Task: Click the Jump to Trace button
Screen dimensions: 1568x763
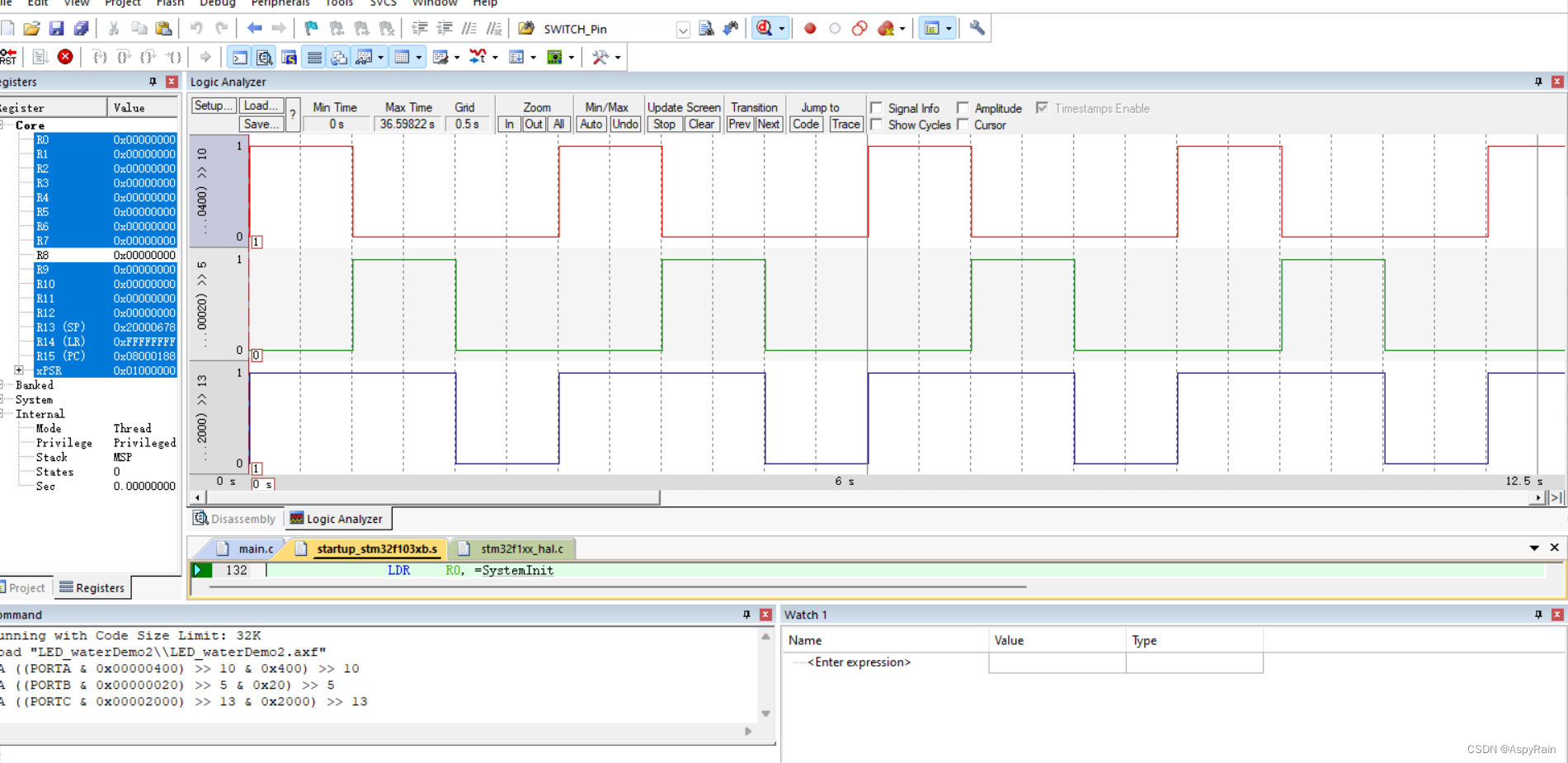Action: click(x=845, y=124)
